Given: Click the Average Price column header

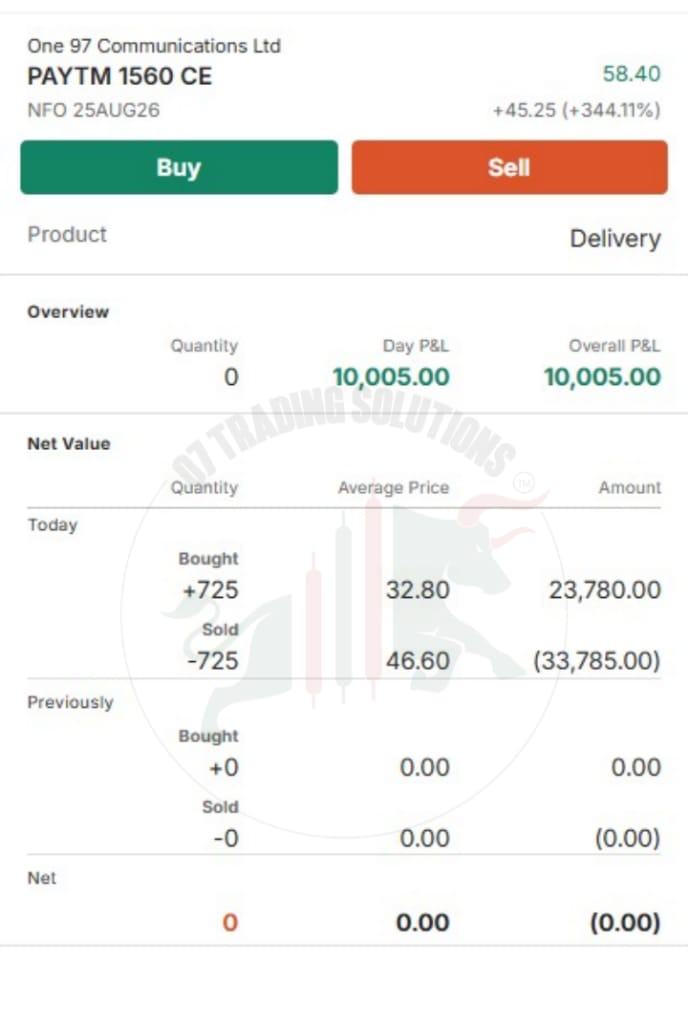Looking at the screenshot, I should point(393,488).
